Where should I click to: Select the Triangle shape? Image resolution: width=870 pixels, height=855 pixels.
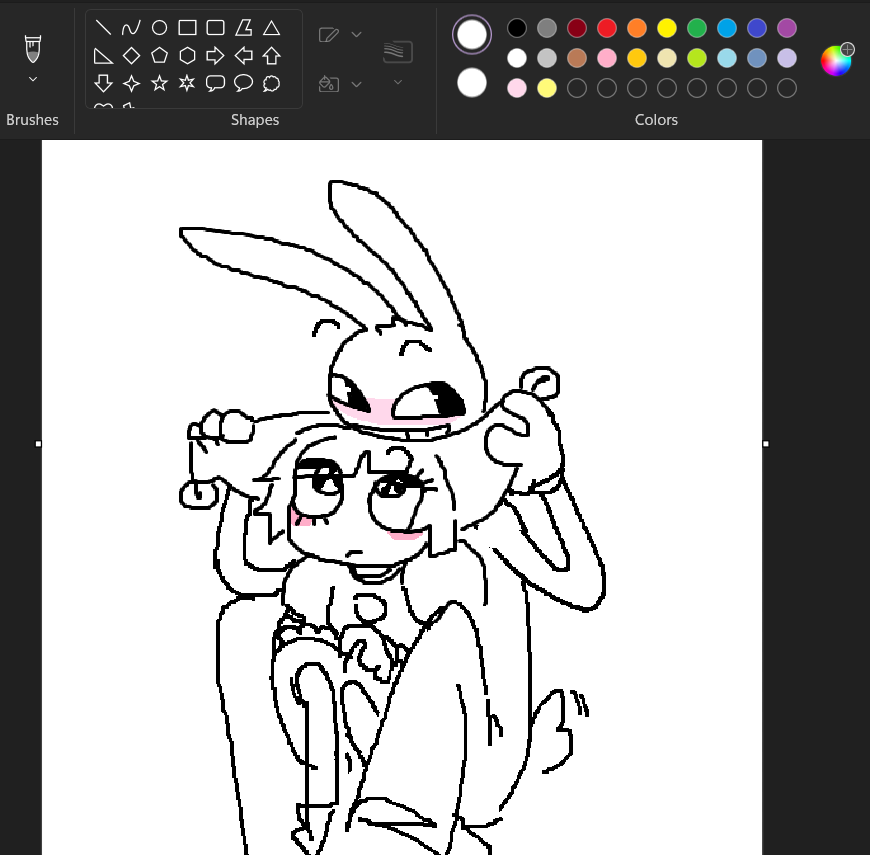(271, 27)
